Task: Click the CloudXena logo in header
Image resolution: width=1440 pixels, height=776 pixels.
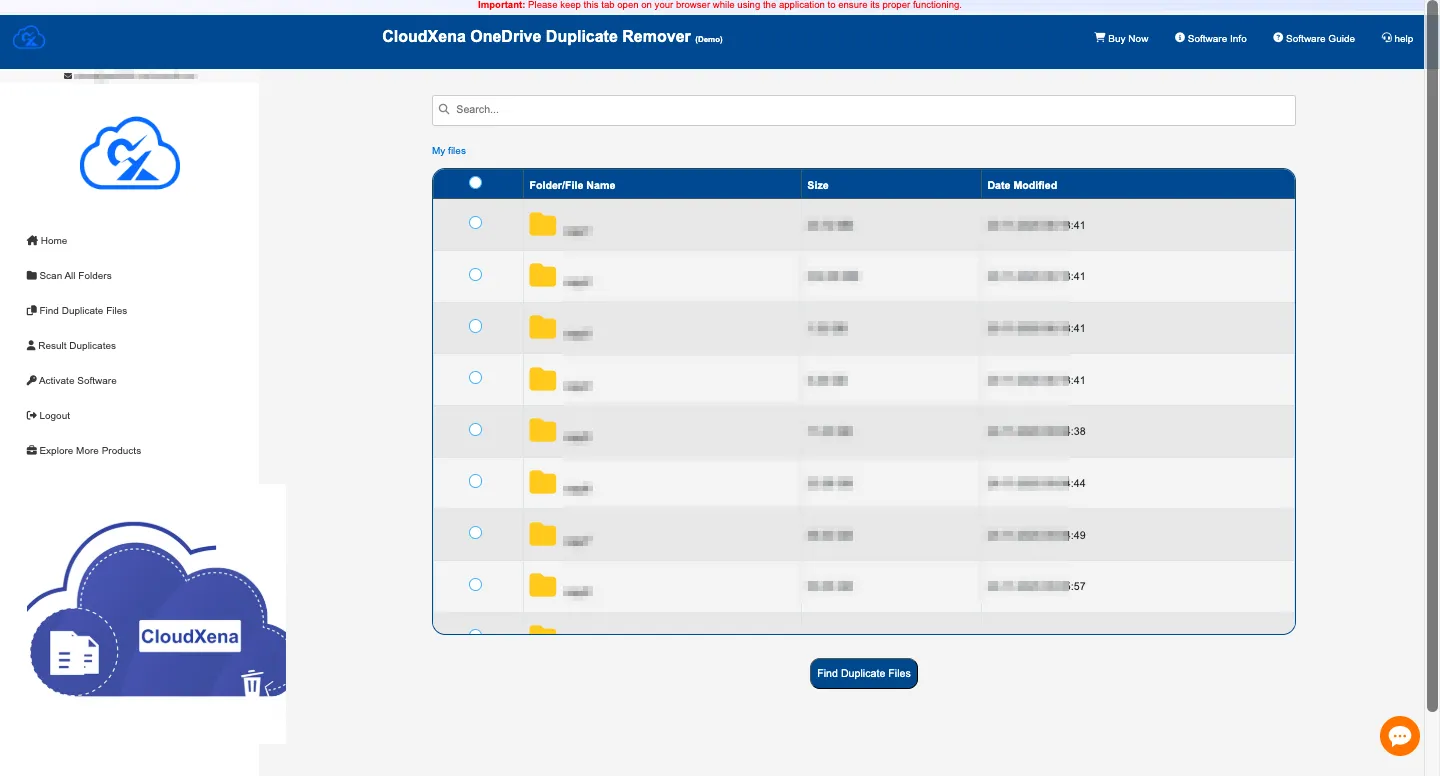Action: (29, 38)
